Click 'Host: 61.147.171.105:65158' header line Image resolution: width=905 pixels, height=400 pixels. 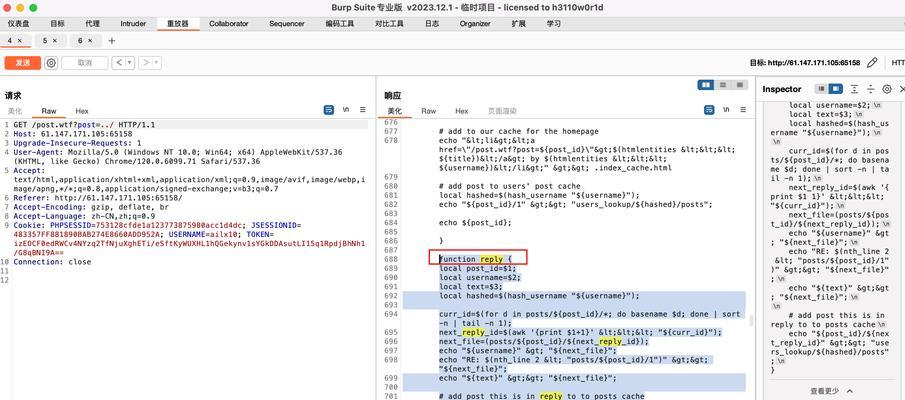[x=72, y=134]
